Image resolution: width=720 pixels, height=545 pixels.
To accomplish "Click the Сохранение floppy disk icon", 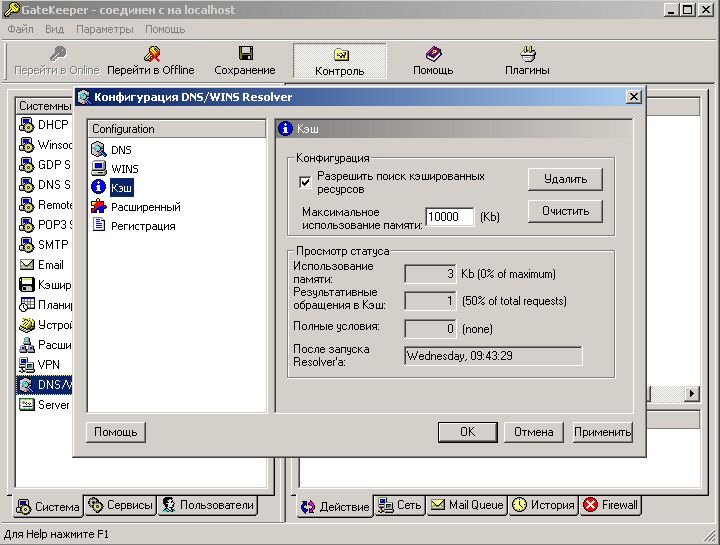I will point(246,53).
